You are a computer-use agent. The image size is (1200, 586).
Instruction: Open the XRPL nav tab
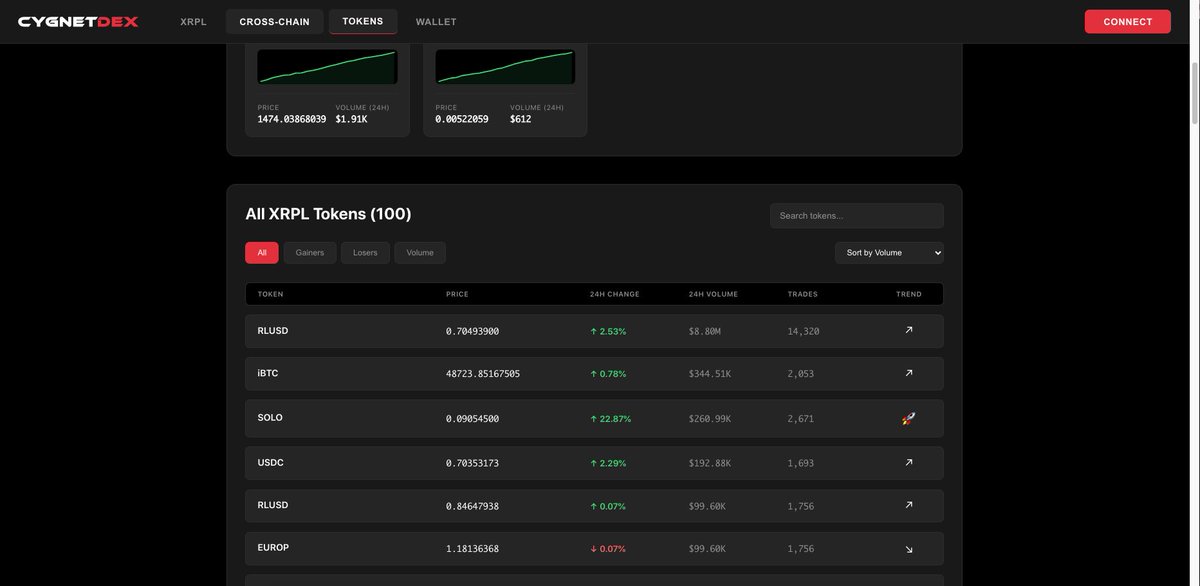point(193,22)
